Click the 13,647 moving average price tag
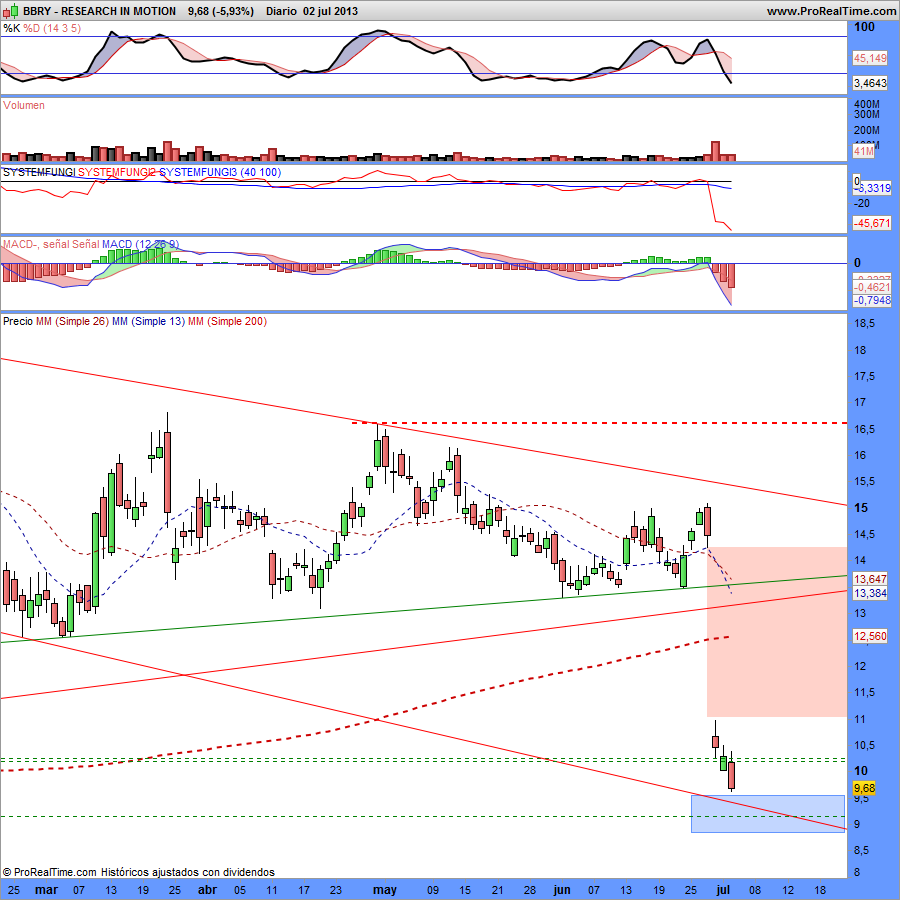The image size is (900, 900). 871,579
